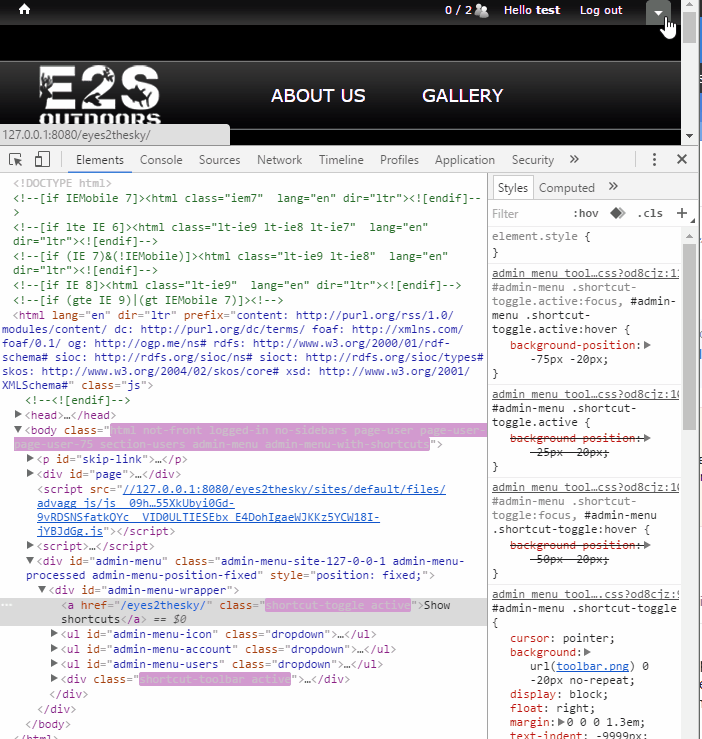702x739 pixels.
Task: Click the 'cursor: pointer' style declaration
Action: [562, 638]
